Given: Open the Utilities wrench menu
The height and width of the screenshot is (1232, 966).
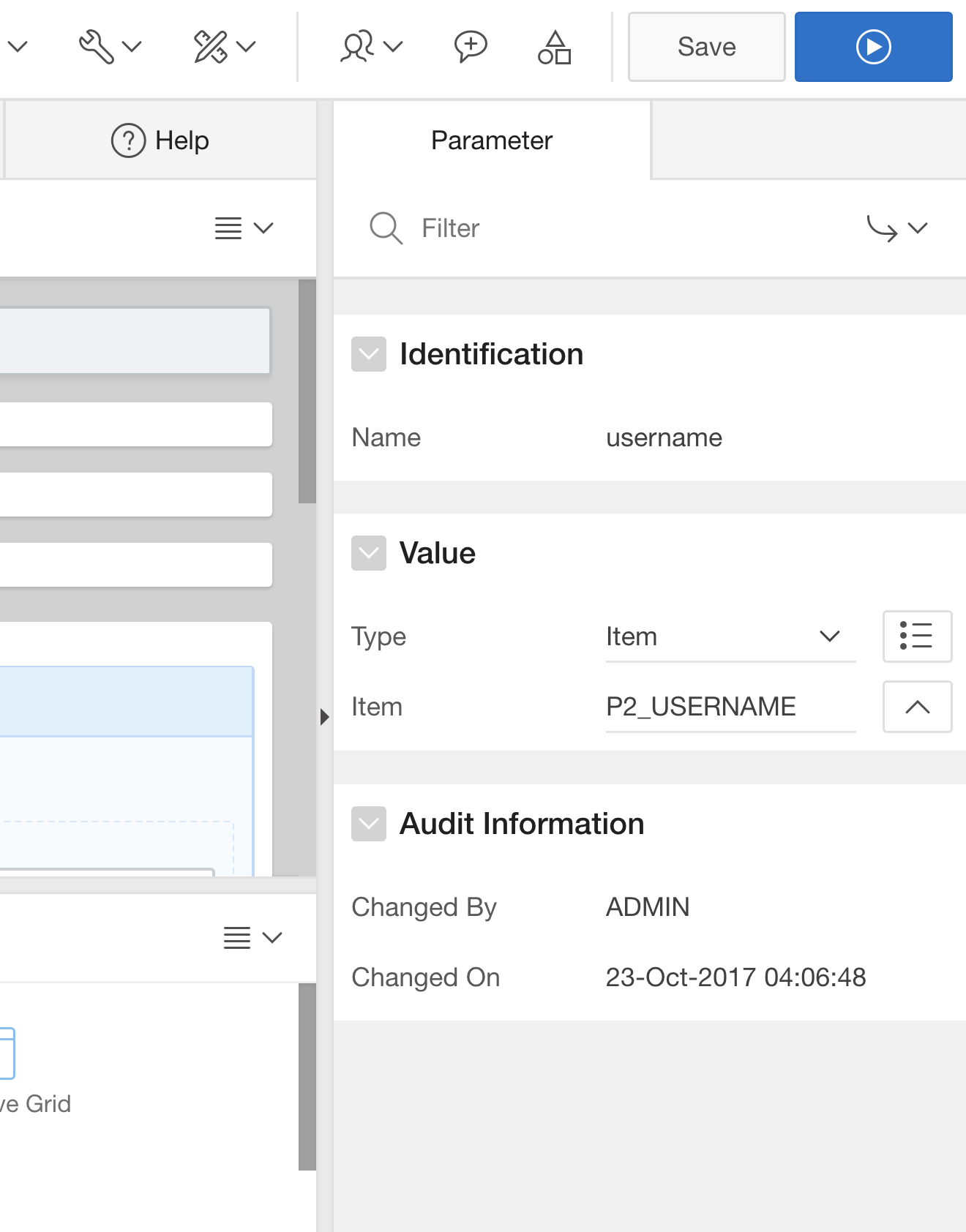Looking at the screenshot, I should 108,47.
